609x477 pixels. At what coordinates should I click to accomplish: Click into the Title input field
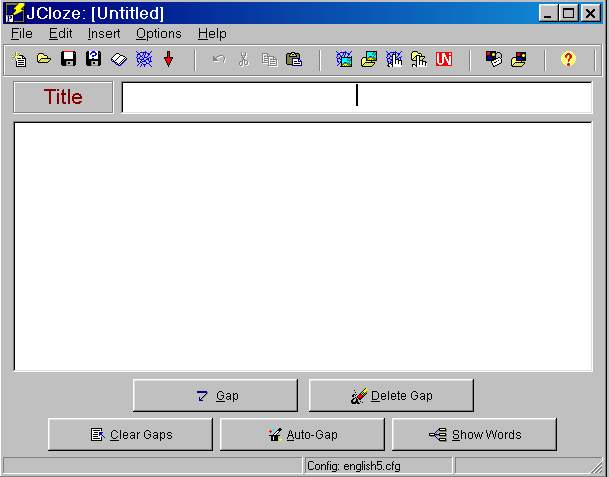click(x=357, y=97)
